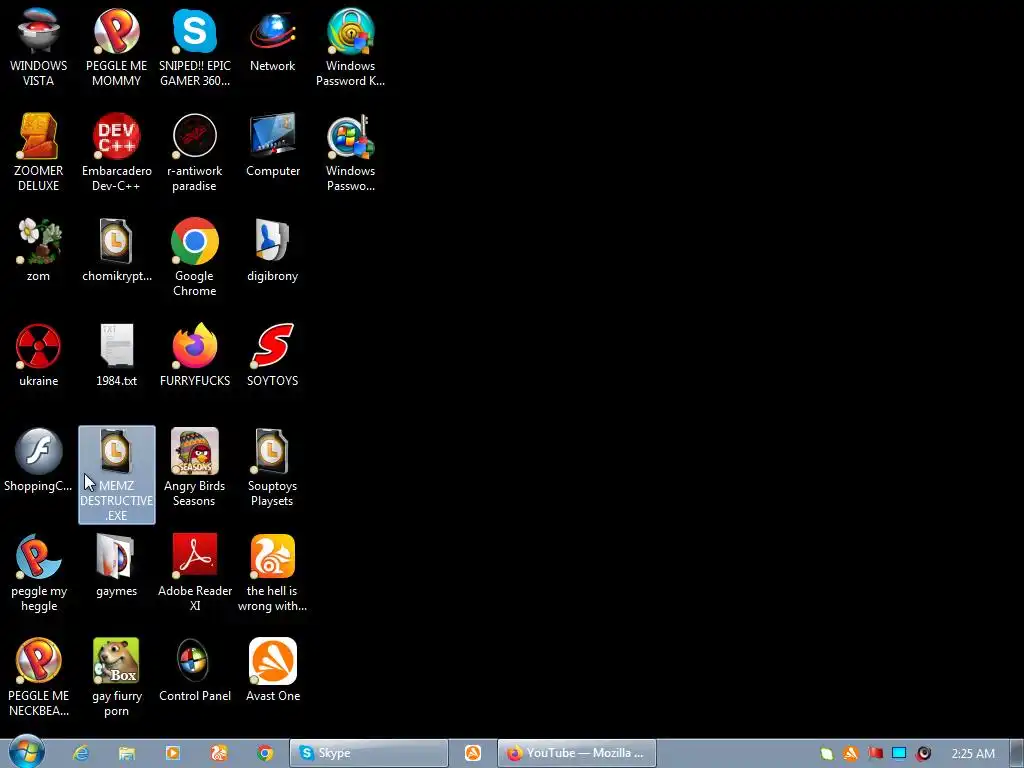Select the ukraine radiation-symbol shortcut

pos(39,355)
